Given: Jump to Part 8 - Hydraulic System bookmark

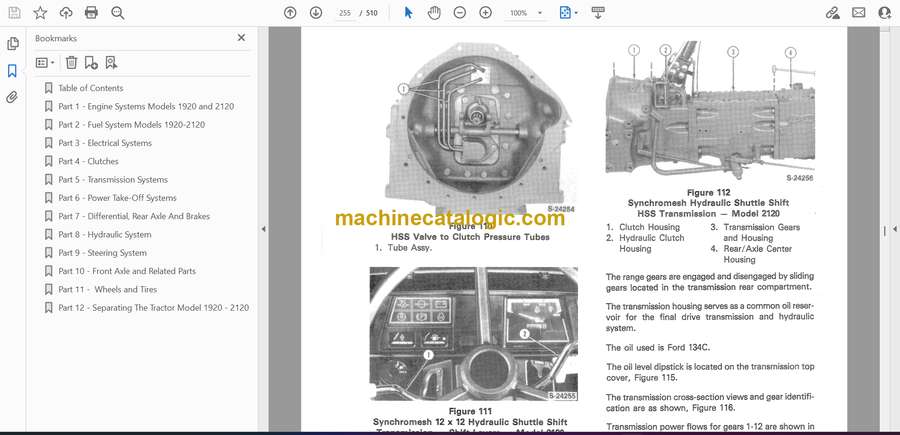Looking at the screenshot, I should [104, 235].
